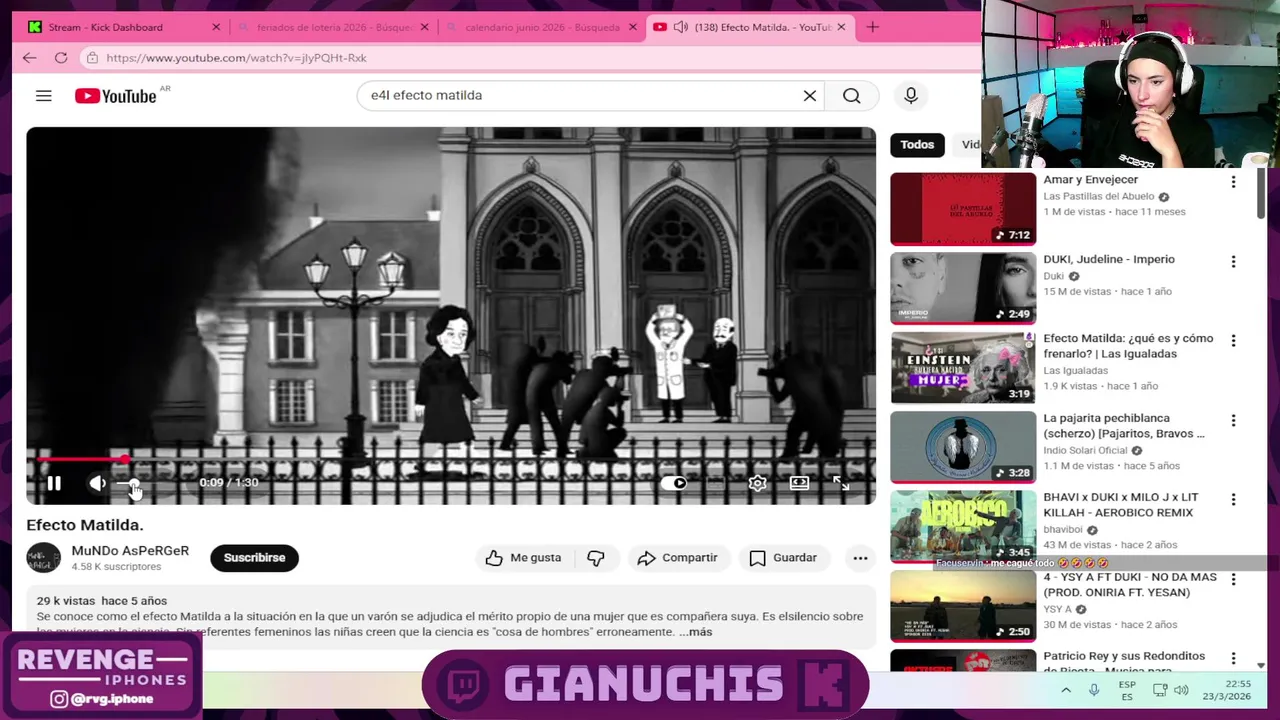1280x720 pixels.
Task: Open options menu for NO DA MAS
Action: click(1233, 580)
